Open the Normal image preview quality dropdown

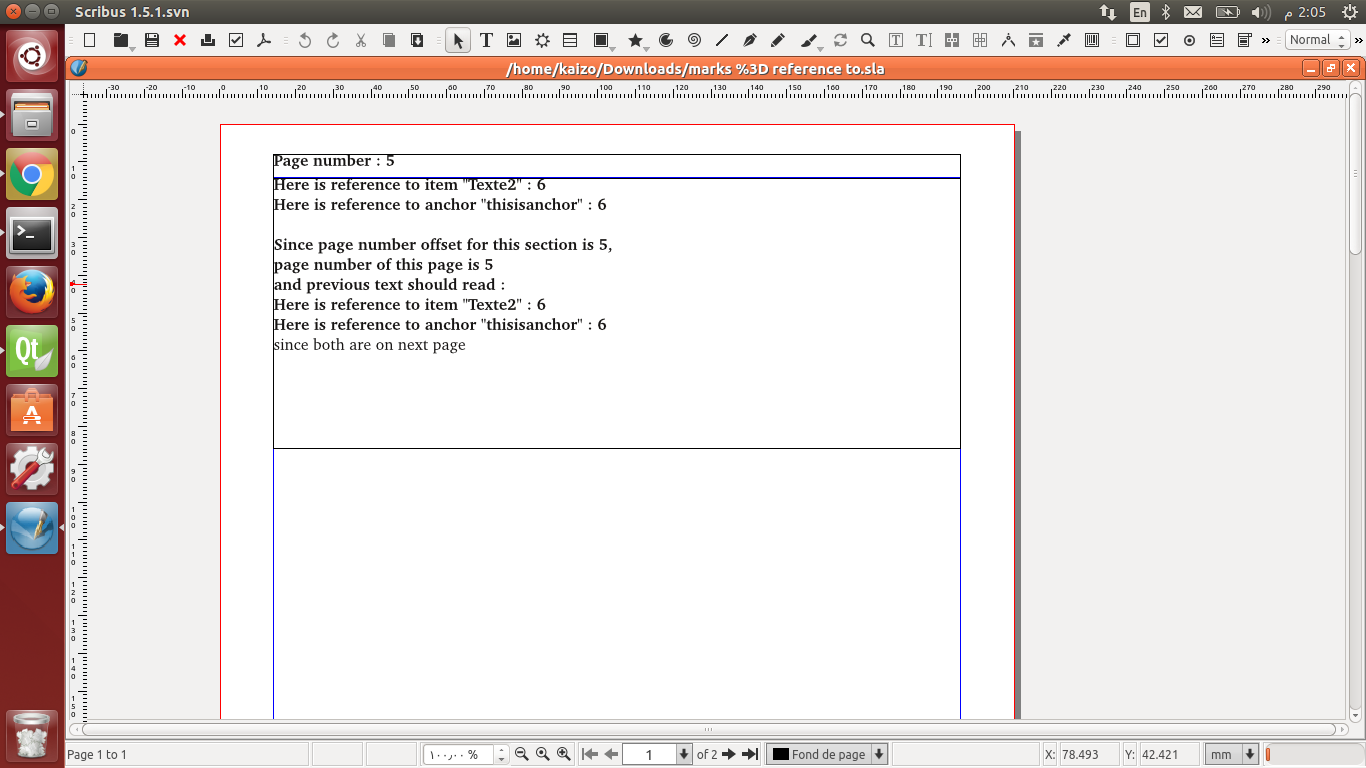(1316, 40)
